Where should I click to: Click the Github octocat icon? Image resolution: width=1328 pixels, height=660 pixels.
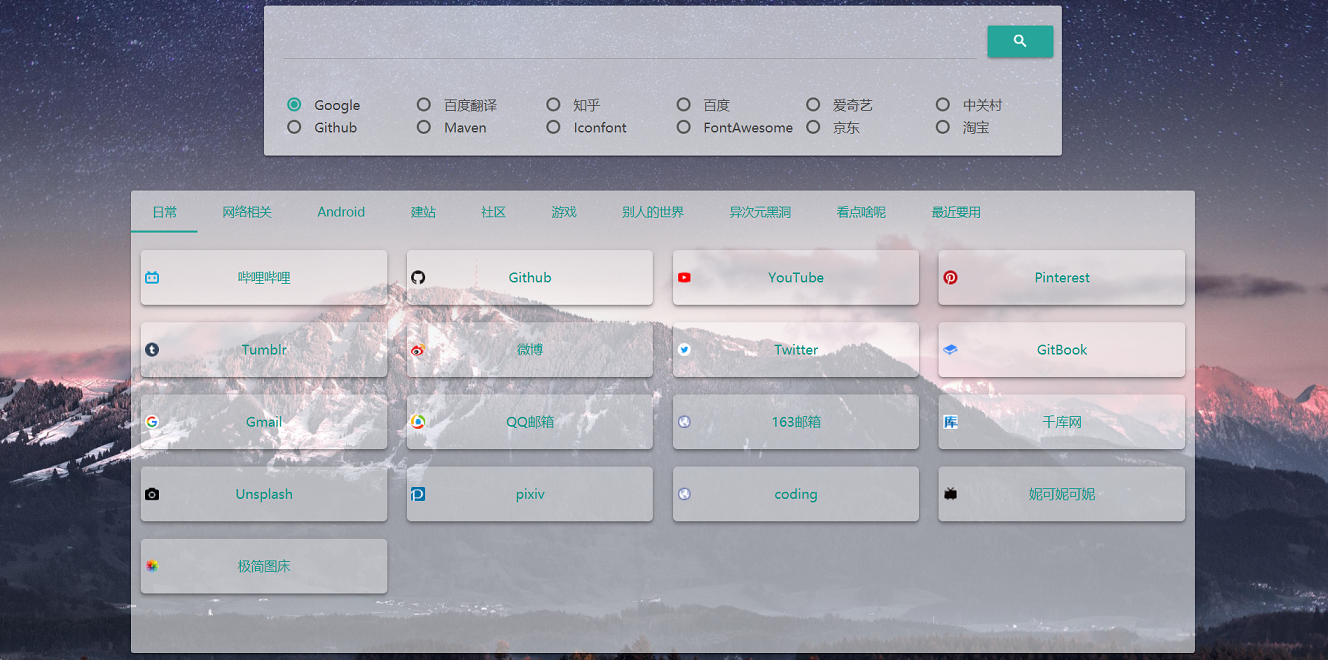pos(418,277)
